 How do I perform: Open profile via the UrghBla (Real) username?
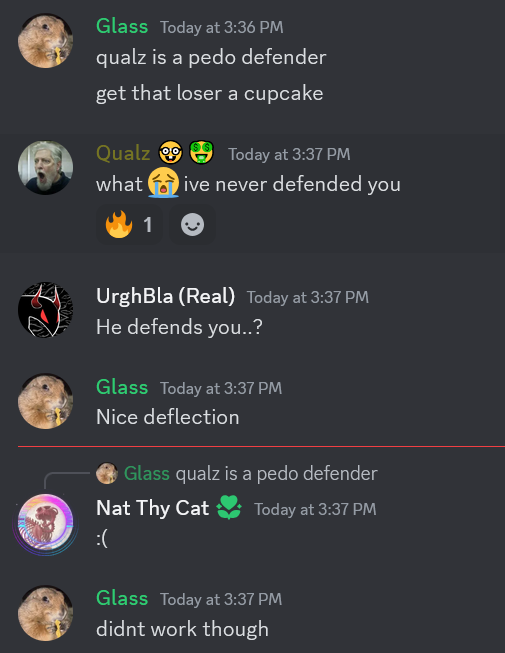(x=165, y=296)
